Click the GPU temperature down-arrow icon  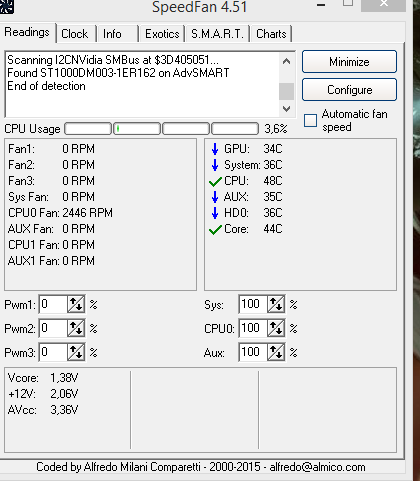click(x=215, y=149)
